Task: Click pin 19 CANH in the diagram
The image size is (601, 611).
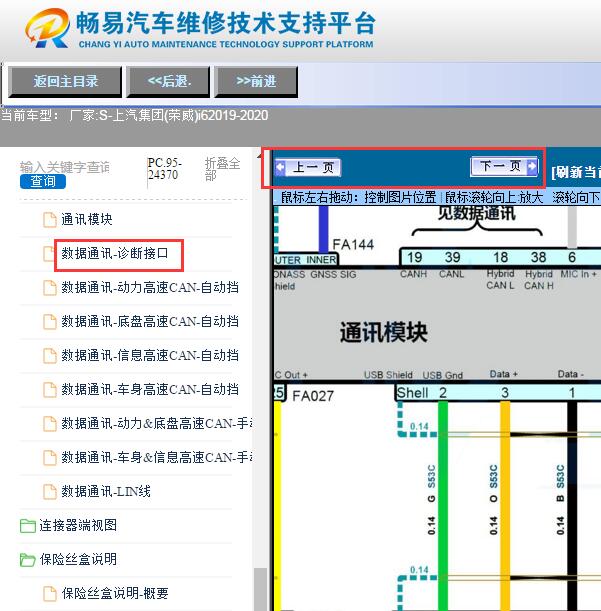Action: 414,257
